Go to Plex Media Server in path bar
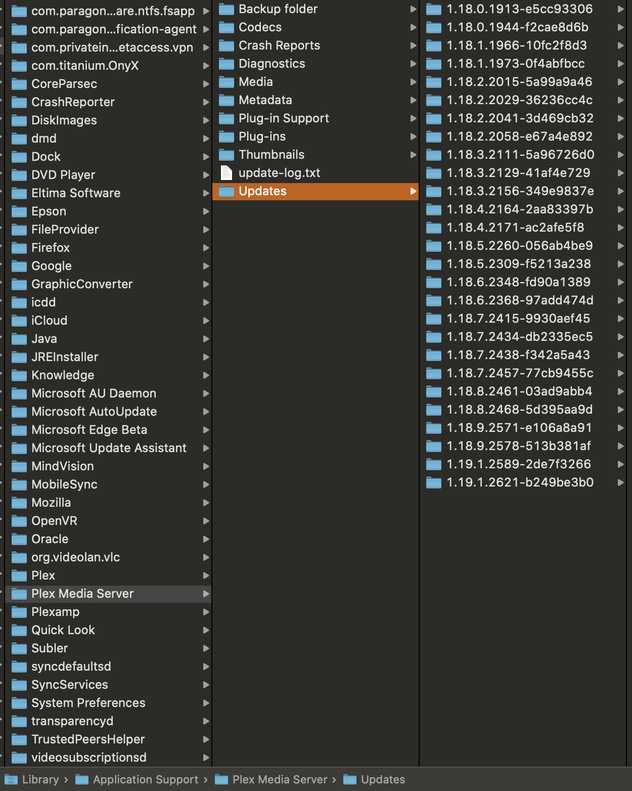The image size is (632, 791). pyautogui.click(x=280, y=779)
